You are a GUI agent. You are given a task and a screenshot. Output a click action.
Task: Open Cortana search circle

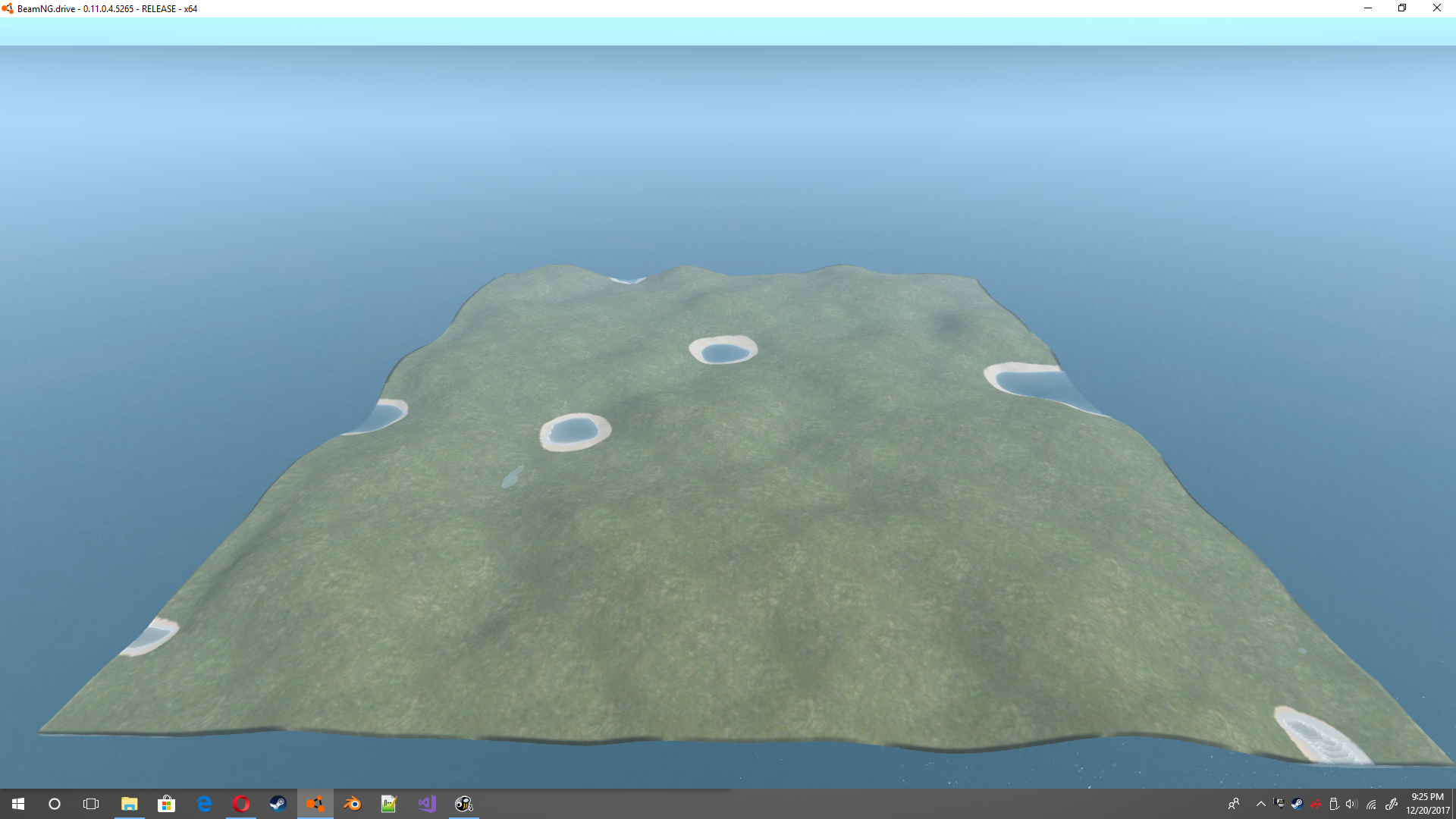click(x=55, y=804)
